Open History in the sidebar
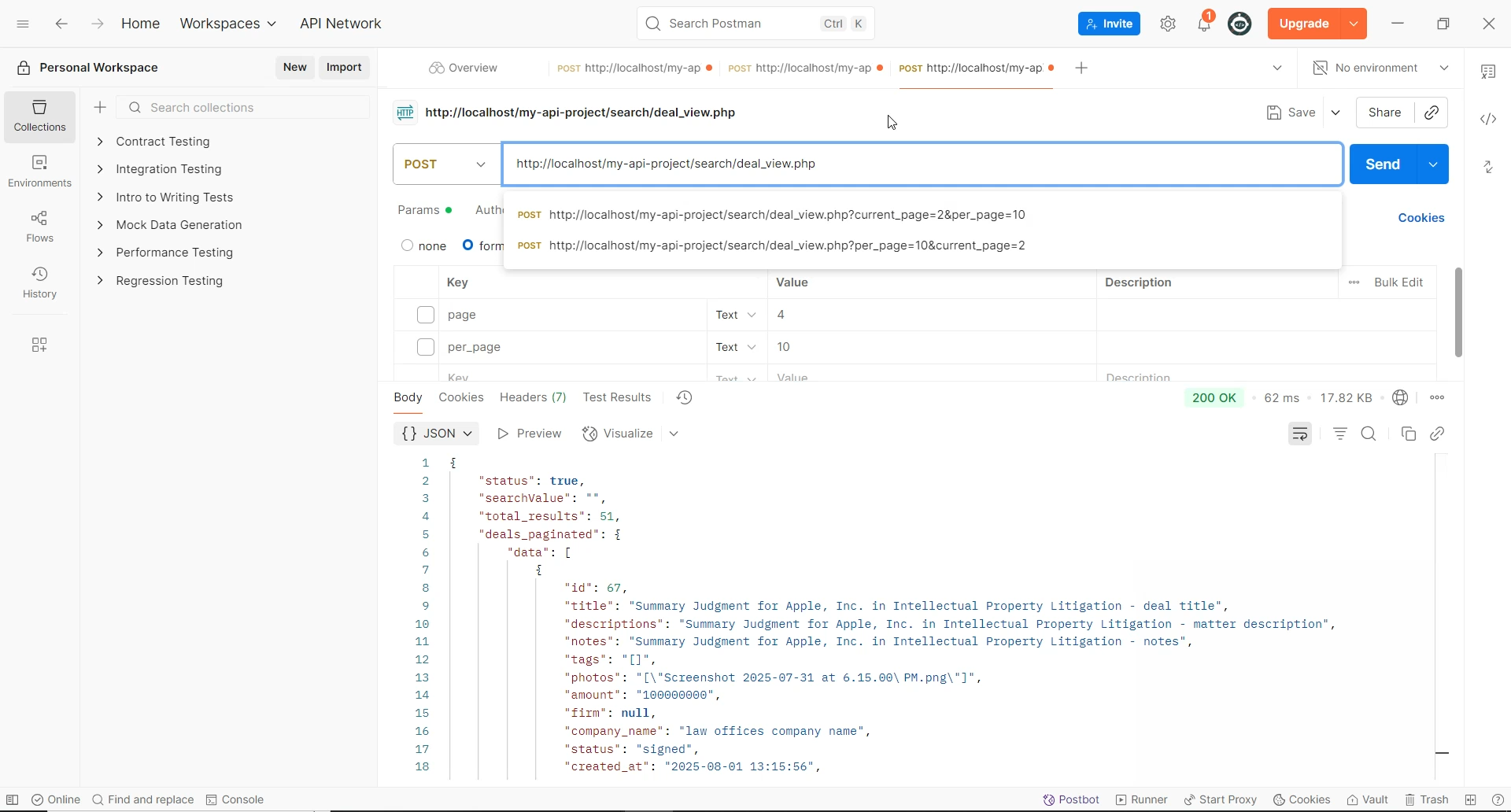 pos(39,282)
